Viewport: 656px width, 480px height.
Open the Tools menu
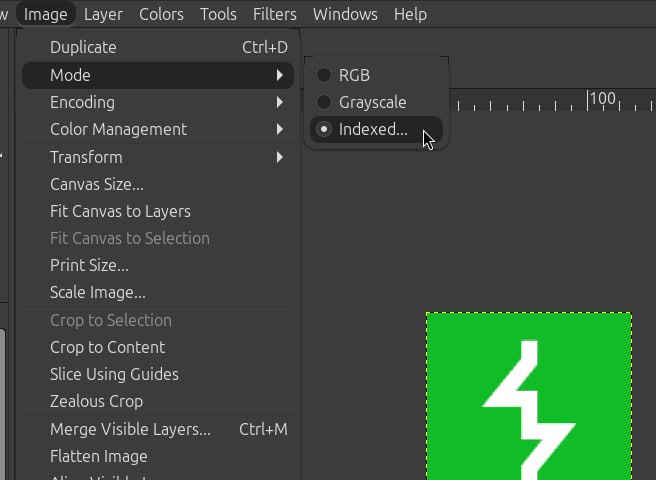[x=218, y=14]
